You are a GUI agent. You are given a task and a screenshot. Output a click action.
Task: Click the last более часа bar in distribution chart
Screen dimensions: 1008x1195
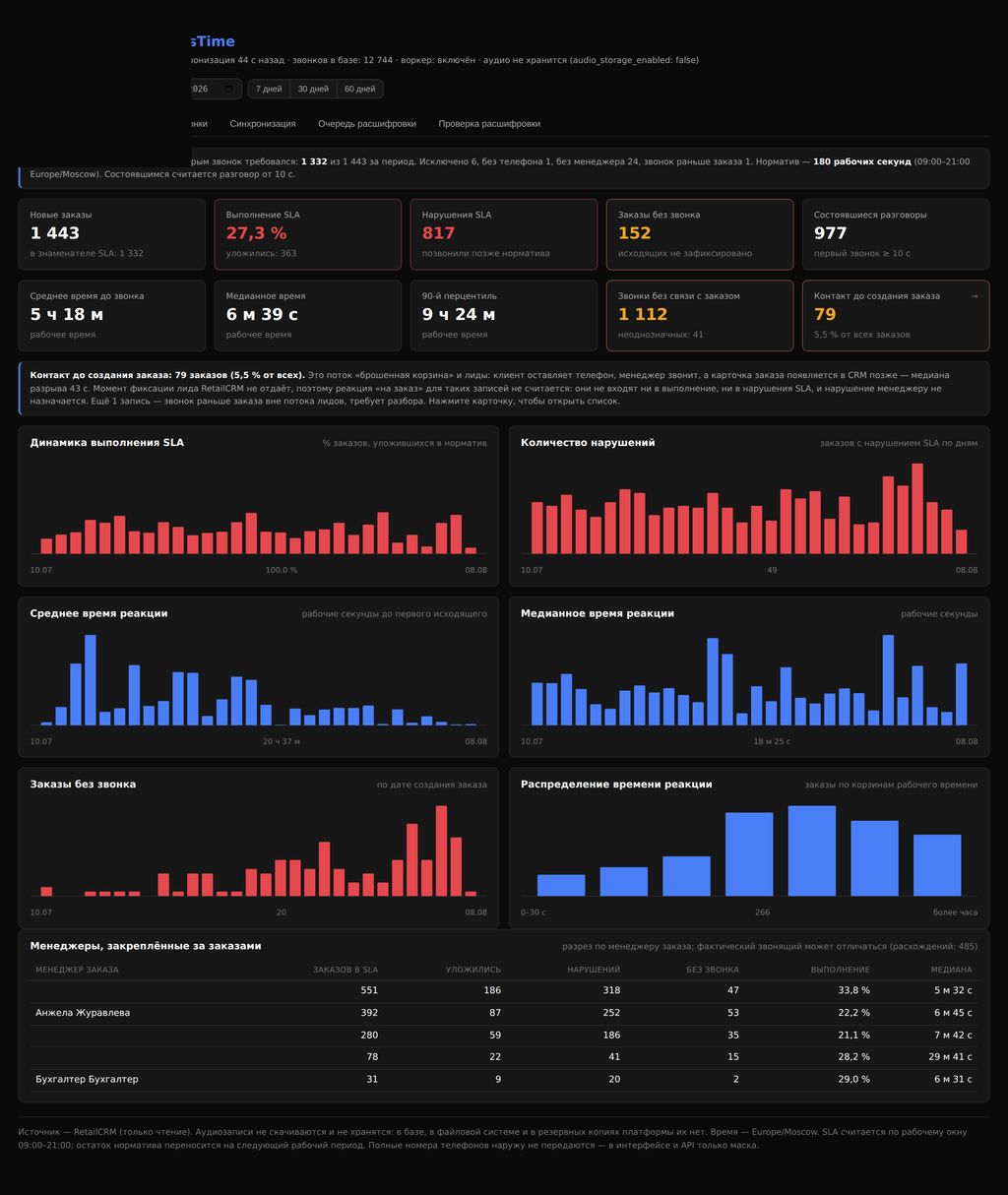[x=937, y=865]
